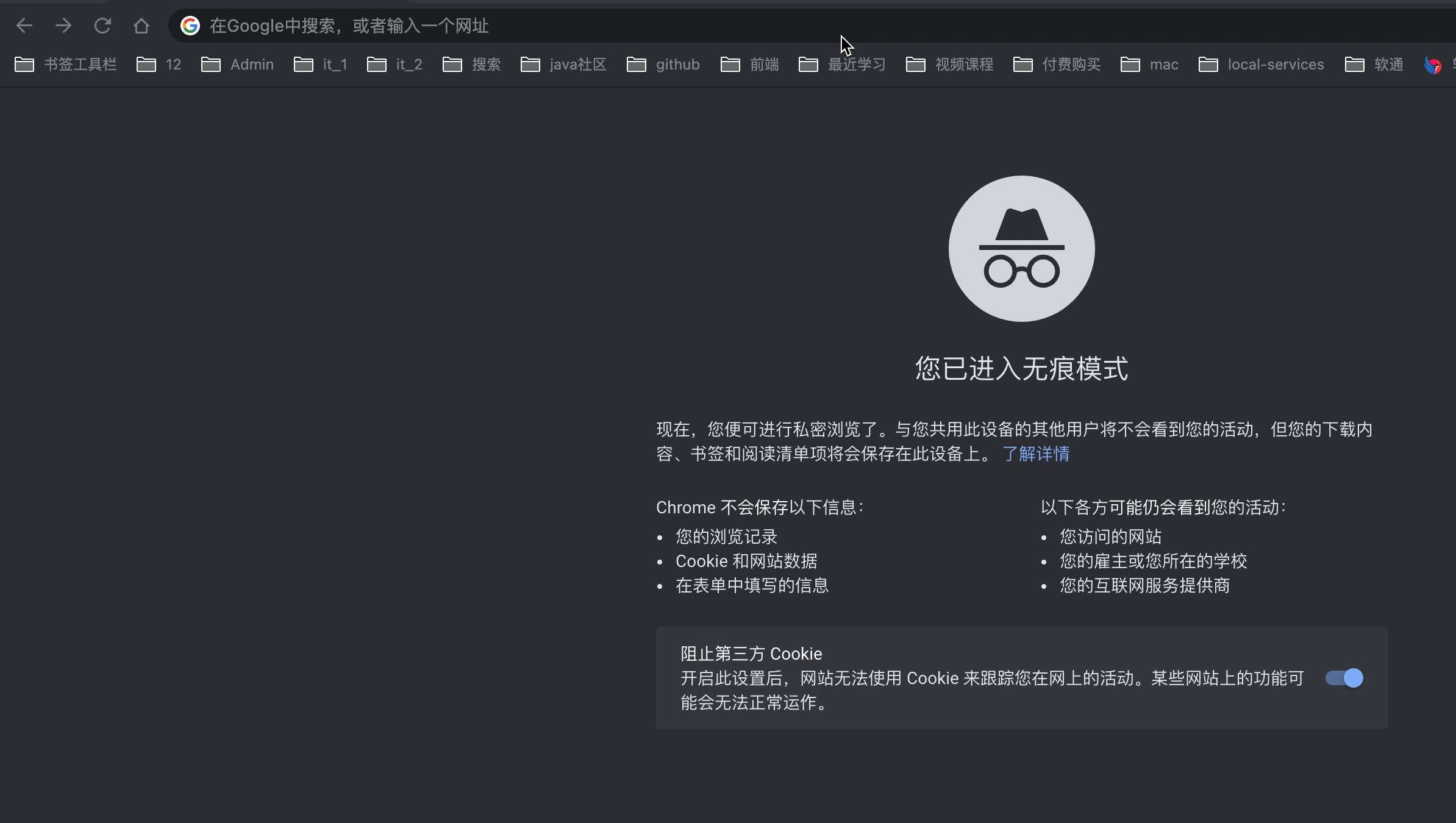Reload the current page
The image size is (1456, 823).
102,25
